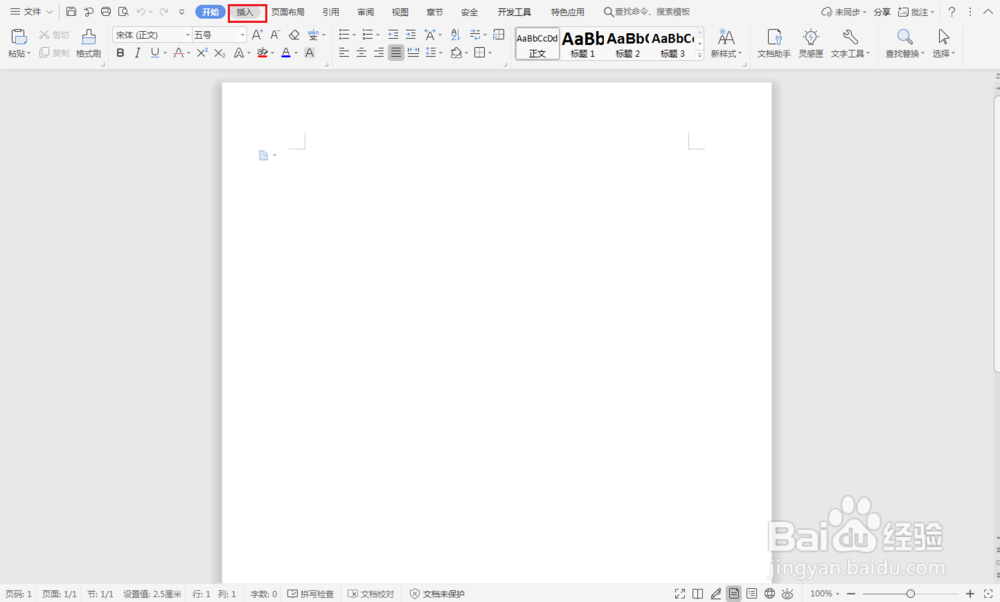This screenshot has width=1000, height=602.
Task: Apply blue font color button
Action: click(x=286, y=53)
